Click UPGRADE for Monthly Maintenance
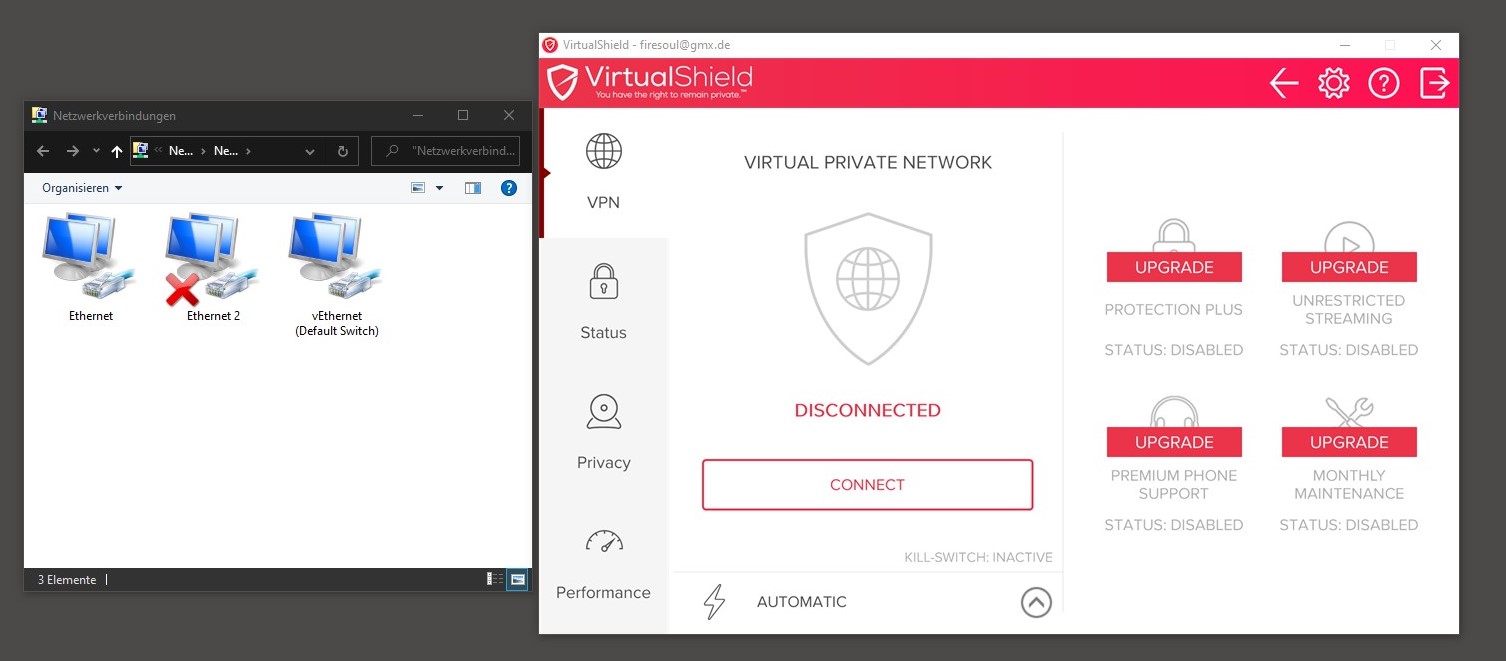Viewport: 1506px width, 661px height. (1349, 442)
